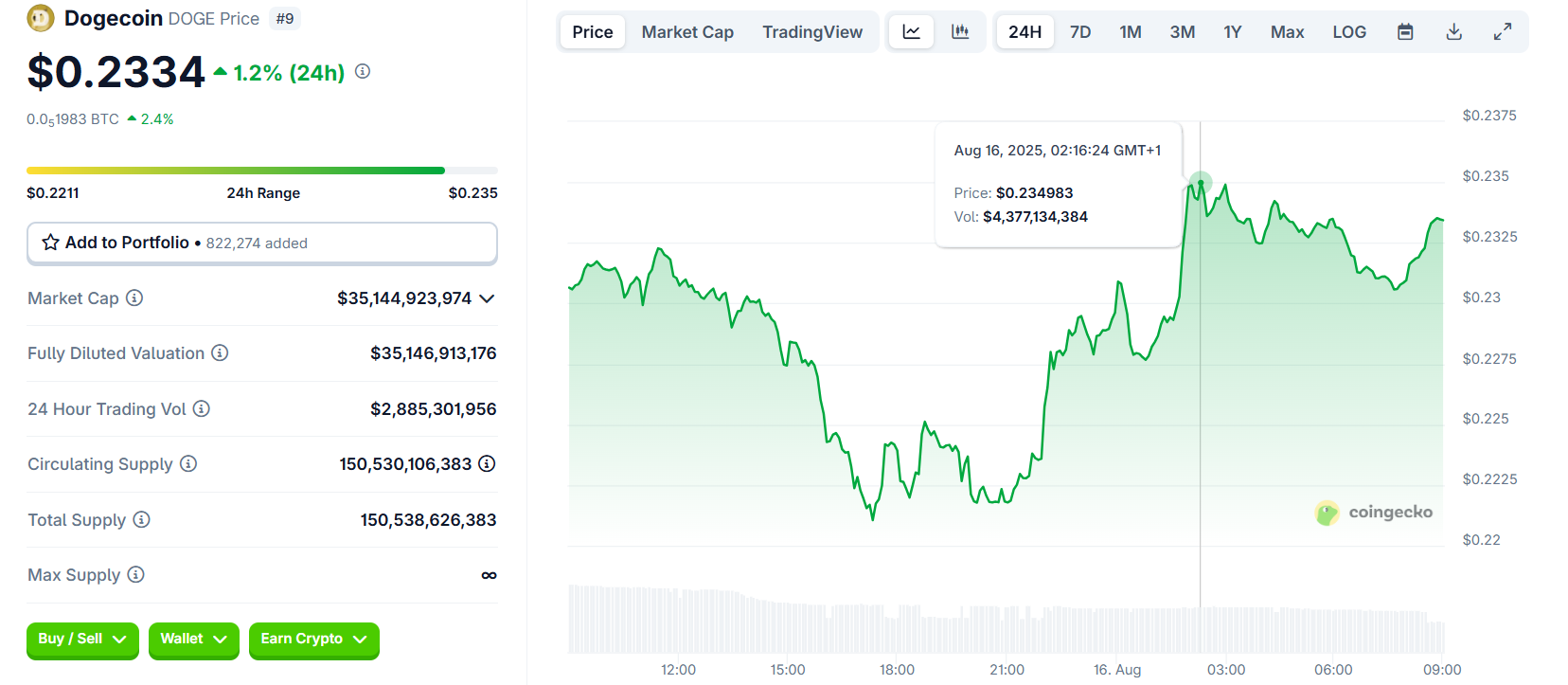Click the 1.2% (24h) change value
This screenshot has height=685, width=1568.
pos(289,73)
